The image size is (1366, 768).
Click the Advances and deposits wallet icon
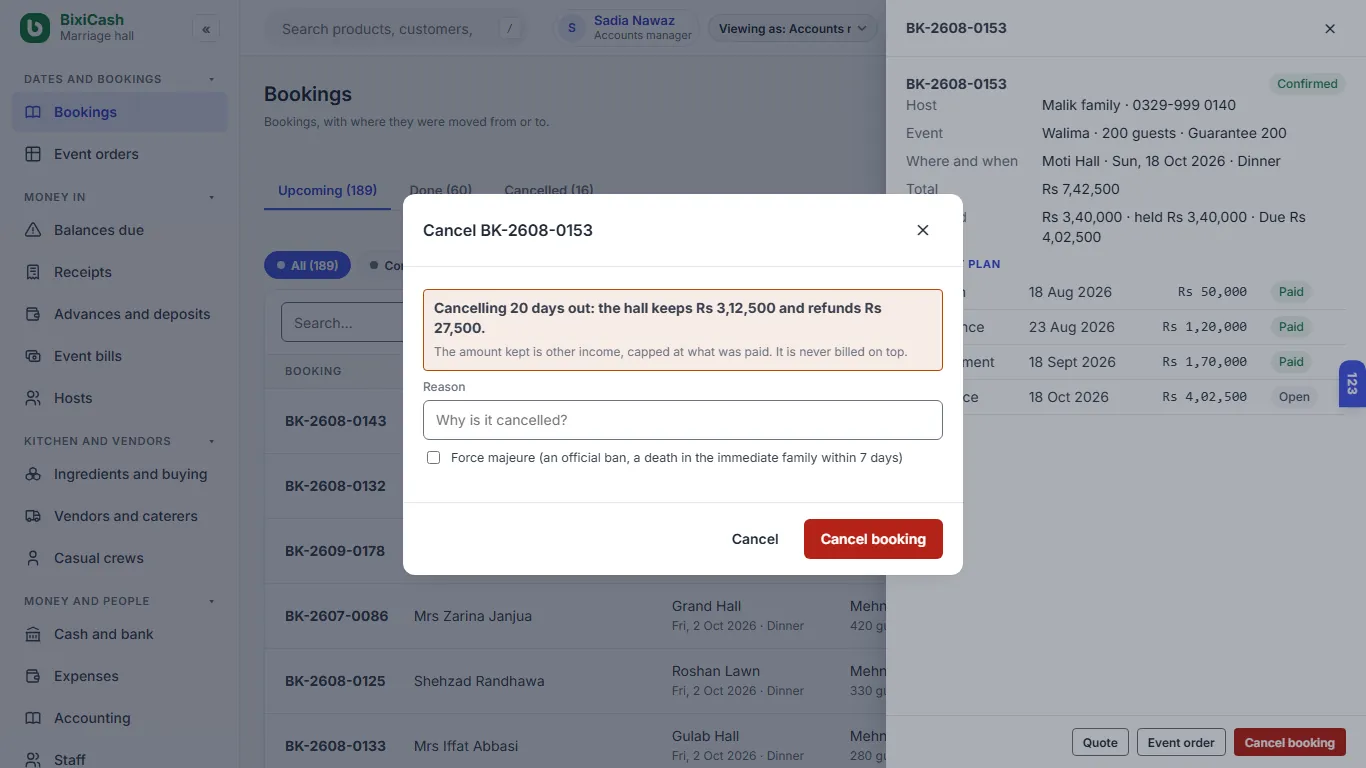tap(33, 314)
